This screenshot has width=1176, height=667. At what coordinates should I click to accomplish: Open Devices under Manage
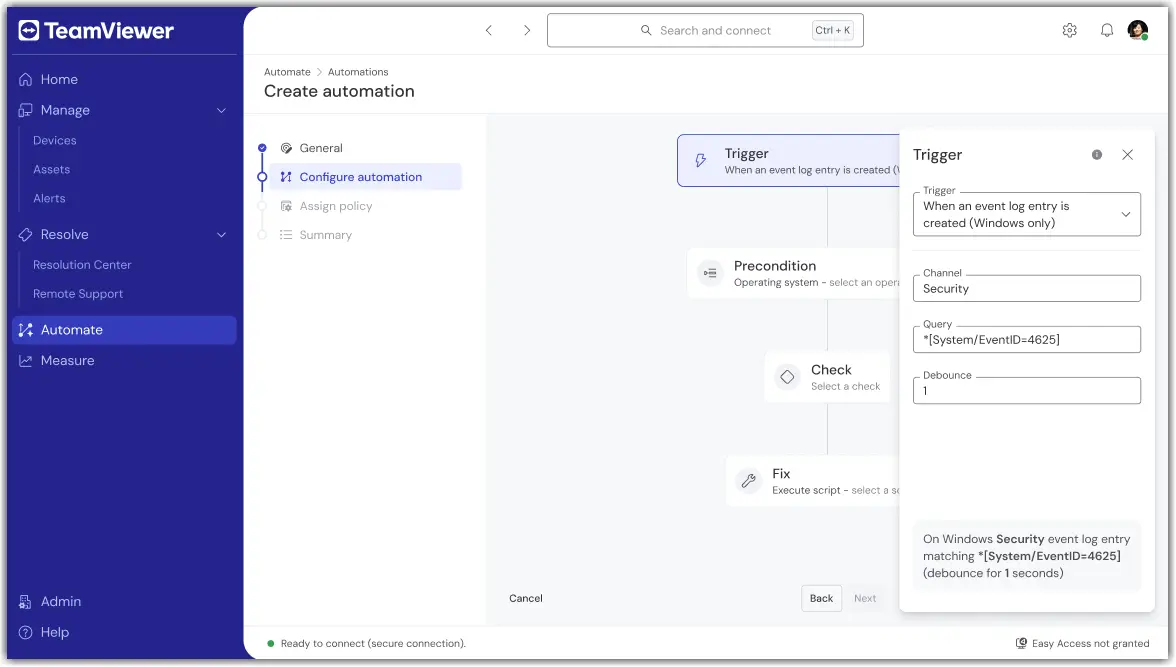pyautogui.click(x=55, y=140)
